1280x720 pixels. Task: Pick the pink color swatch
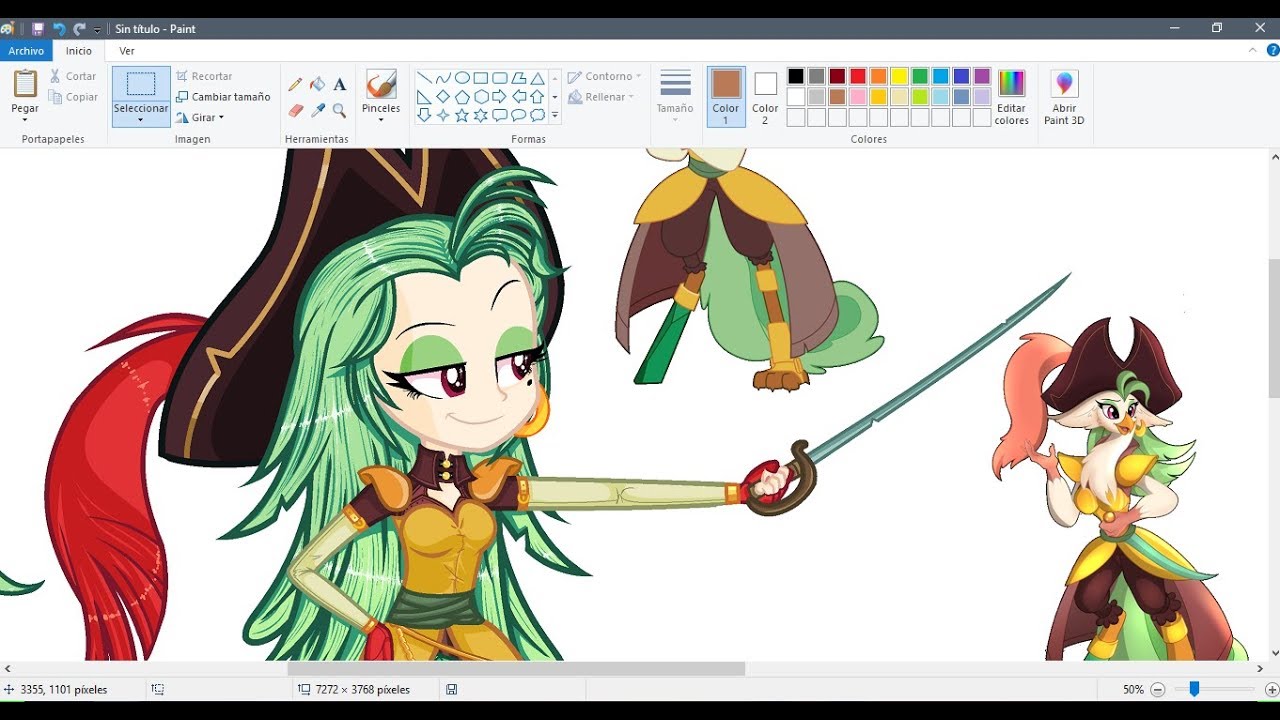click(x=858, y=97)
